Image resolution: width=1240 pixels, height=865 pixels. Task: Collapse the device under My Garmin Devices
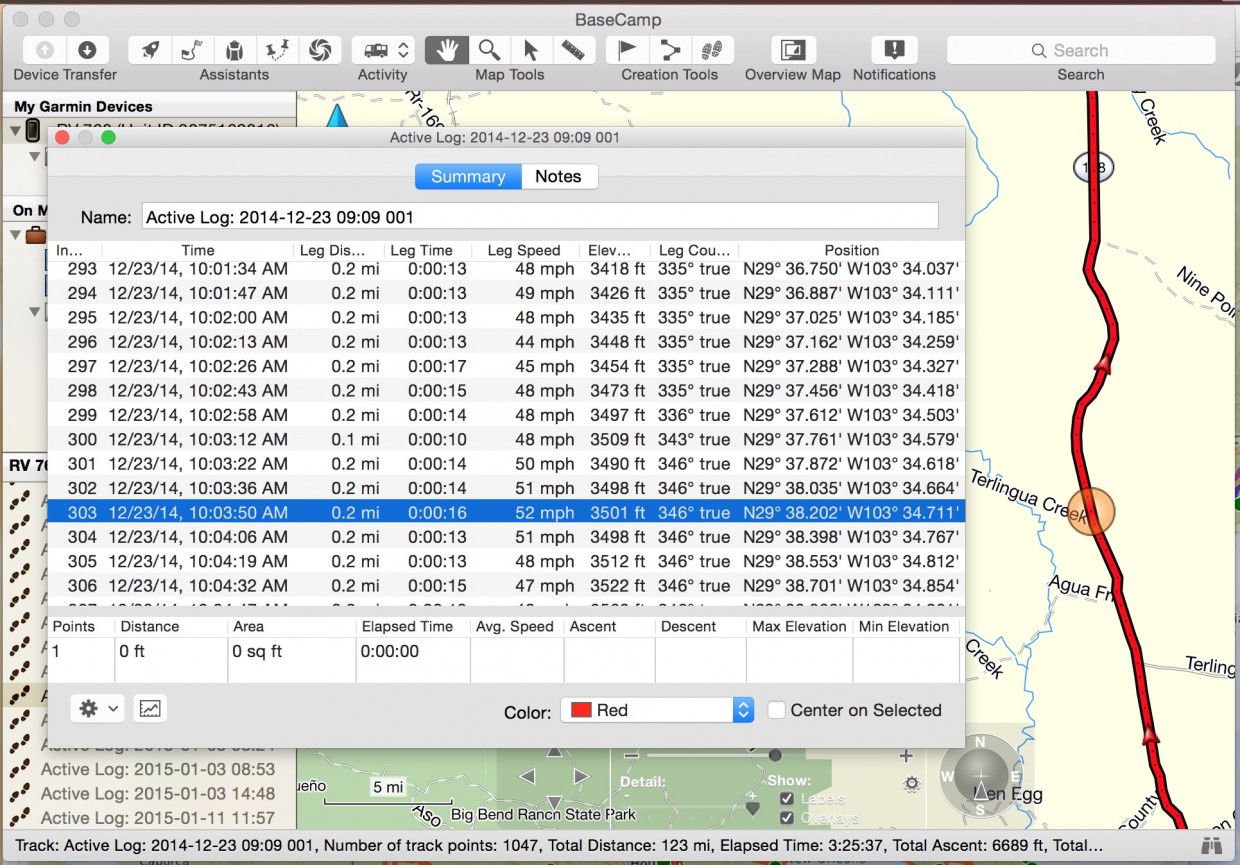pos(15,131)
